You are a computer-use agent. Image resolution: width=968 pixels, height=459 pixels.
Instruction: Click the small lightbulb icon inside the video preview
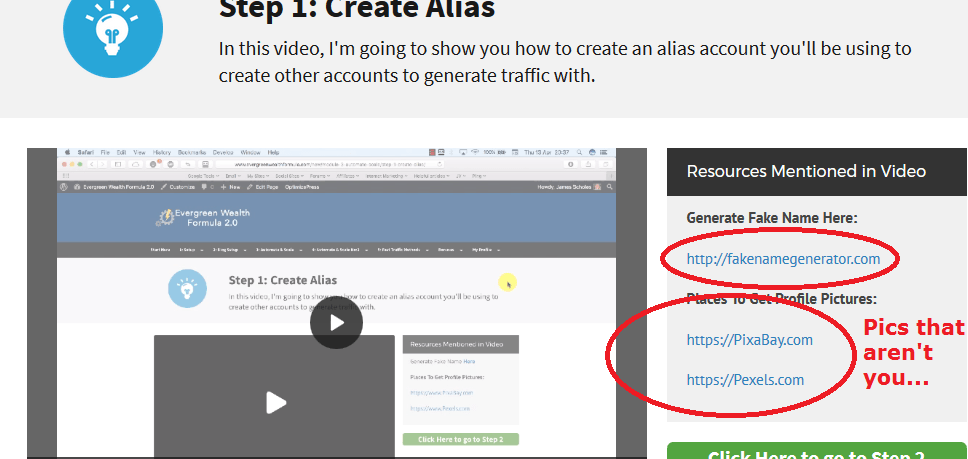[x=185, y=288]
